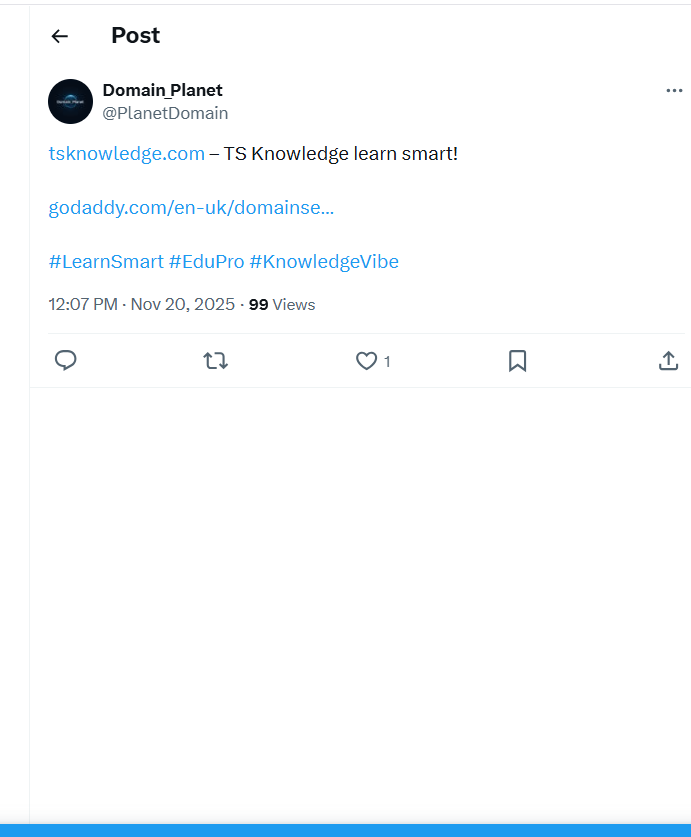Screen dimensions: 691x837
Task: Follow the godaddy.com/en-uk link
Action: tap(191, 208)
